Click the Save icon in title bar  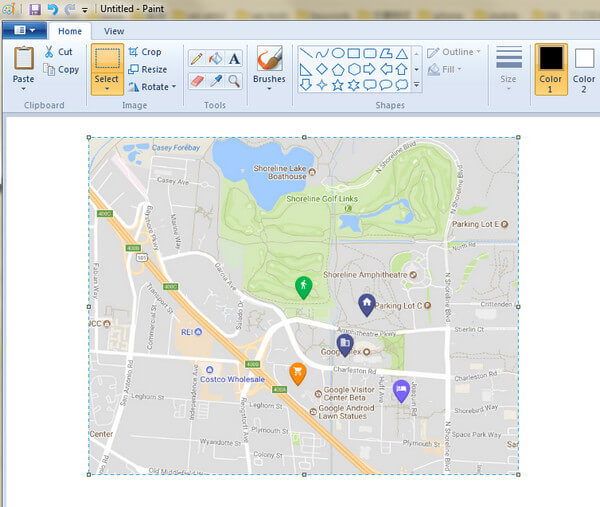click(35, 9)
